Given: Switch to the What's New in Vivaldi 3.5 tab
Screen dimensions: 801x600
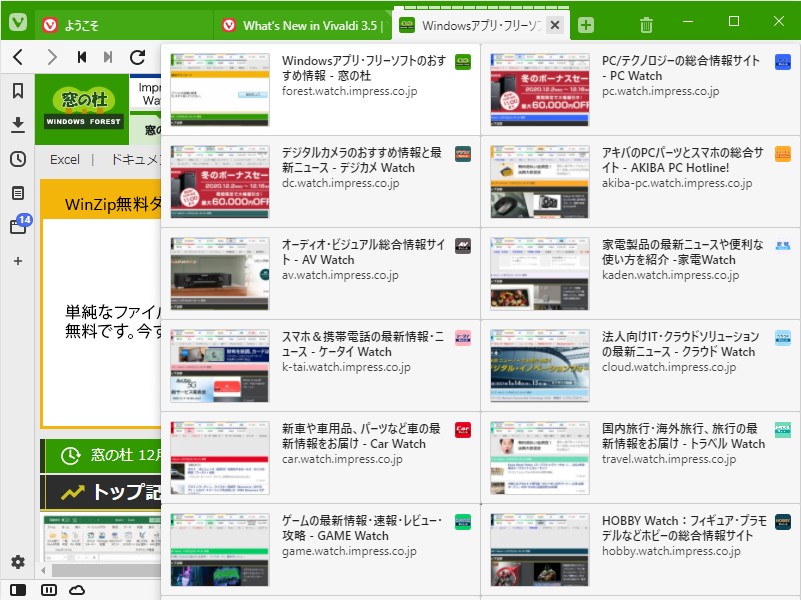Looking at the screenshot, I should pos(300,20).
